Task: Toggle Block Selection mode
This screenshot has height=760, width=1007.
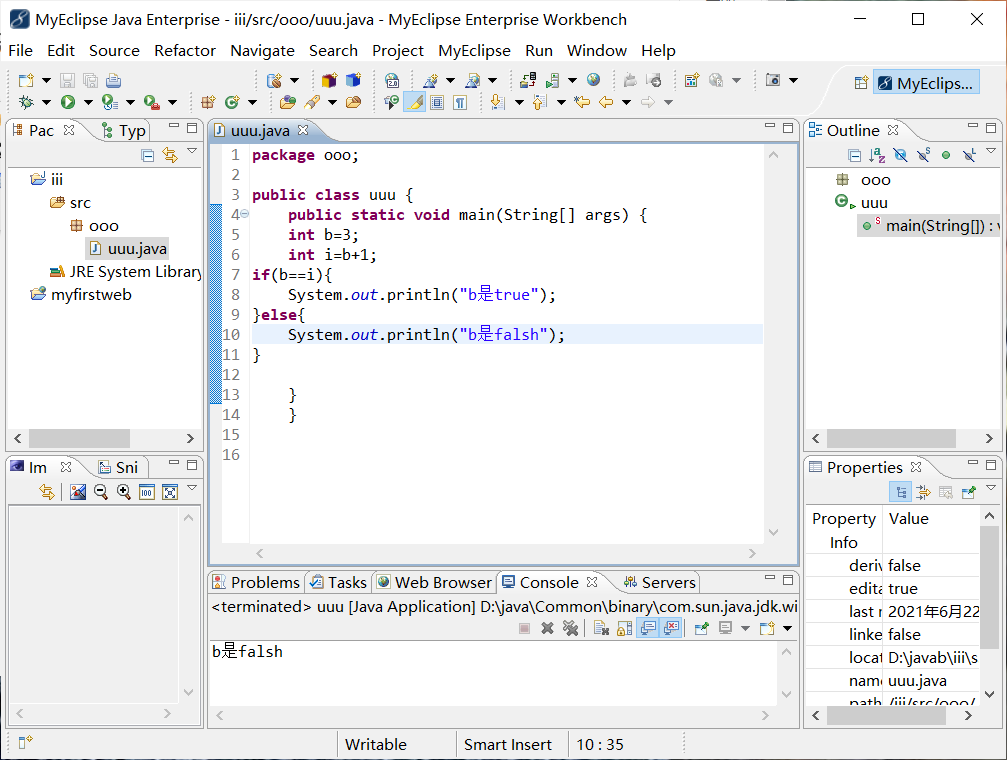Action: click(437, 102)
